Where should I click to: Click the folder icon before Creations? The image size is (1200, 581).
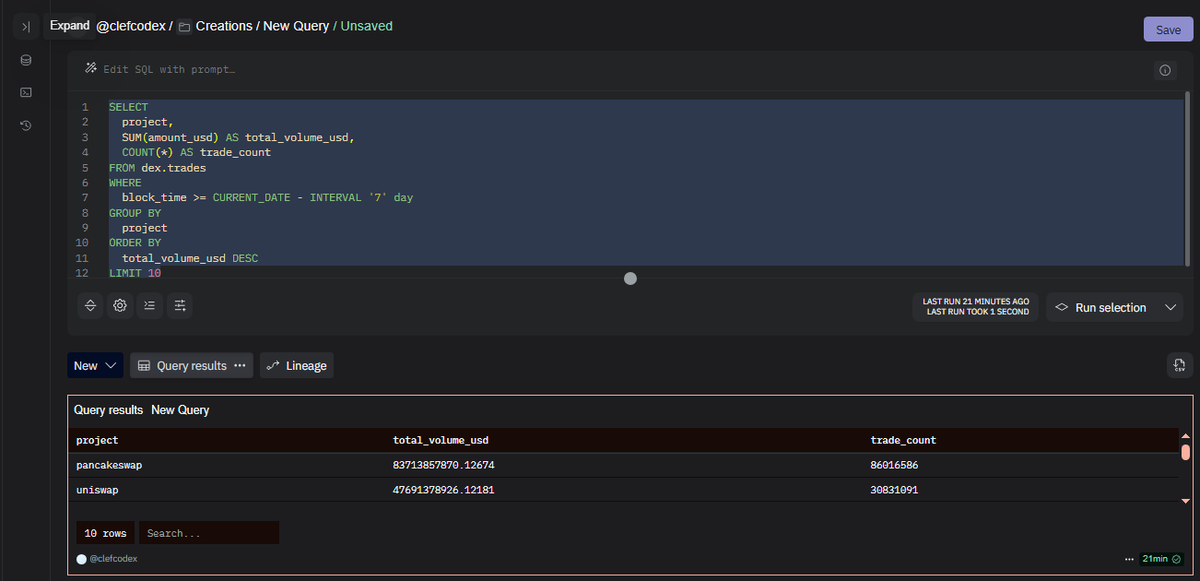[184, 27]
